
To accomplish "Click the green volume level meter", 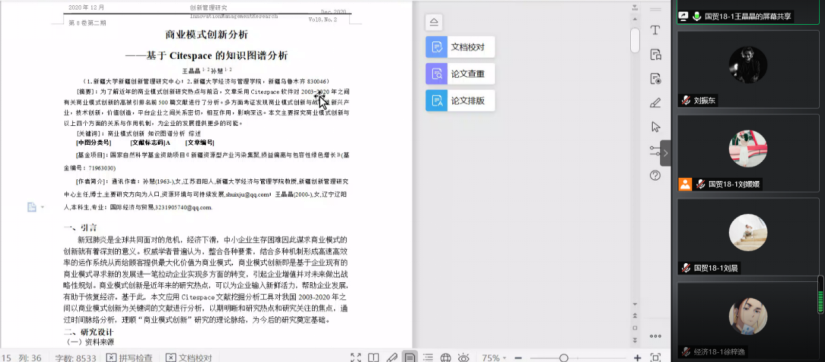I will point(820,296).
